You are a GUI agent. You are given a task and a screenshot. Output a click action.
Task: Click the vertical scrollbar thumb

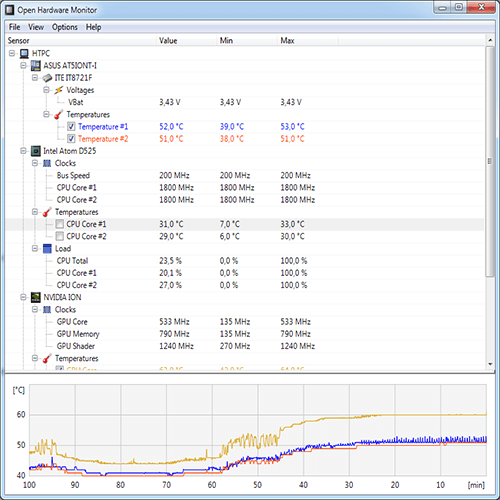[490, 161]
